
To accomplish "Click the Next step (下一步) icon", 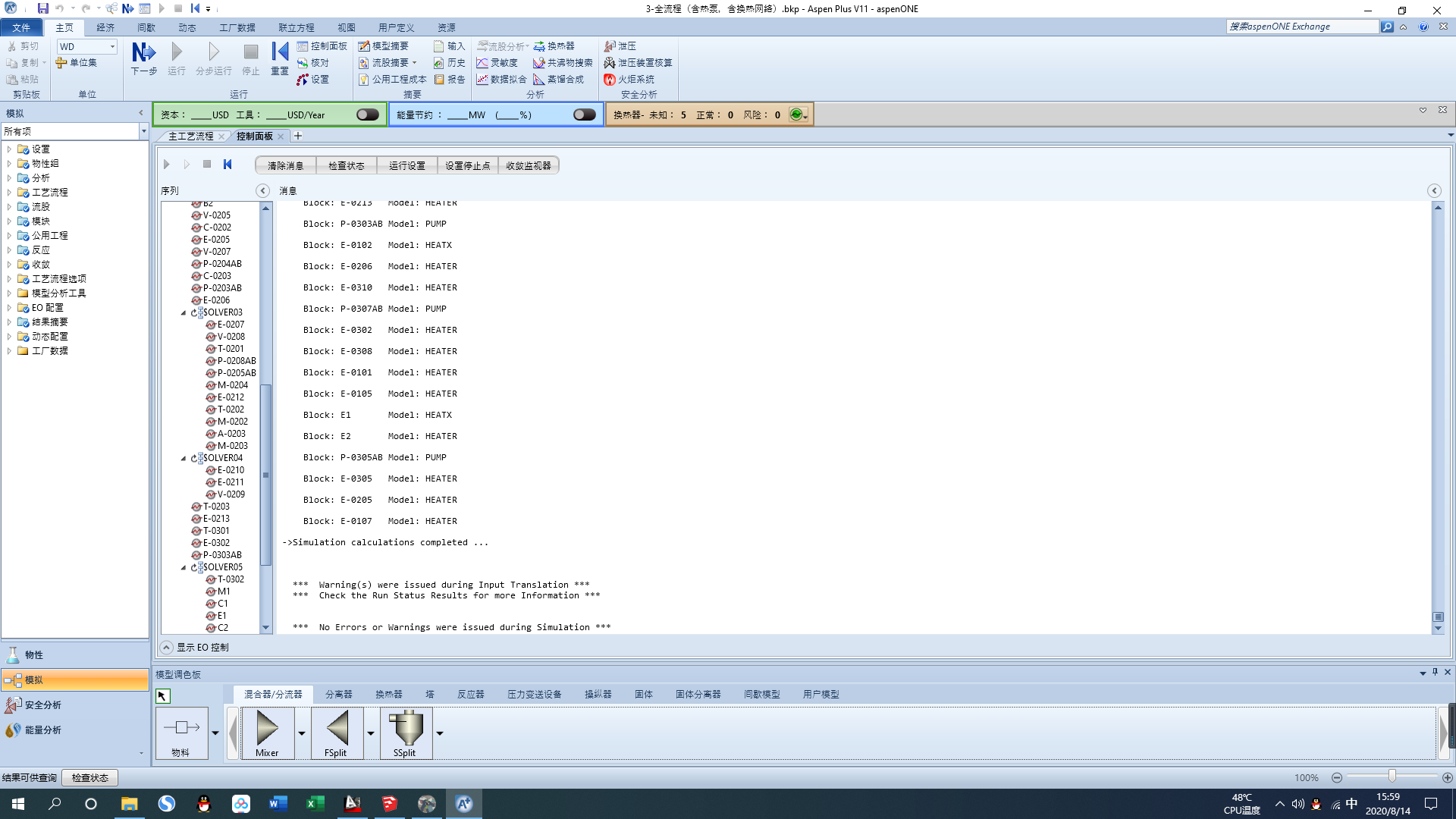I will [x=143, y=53].
